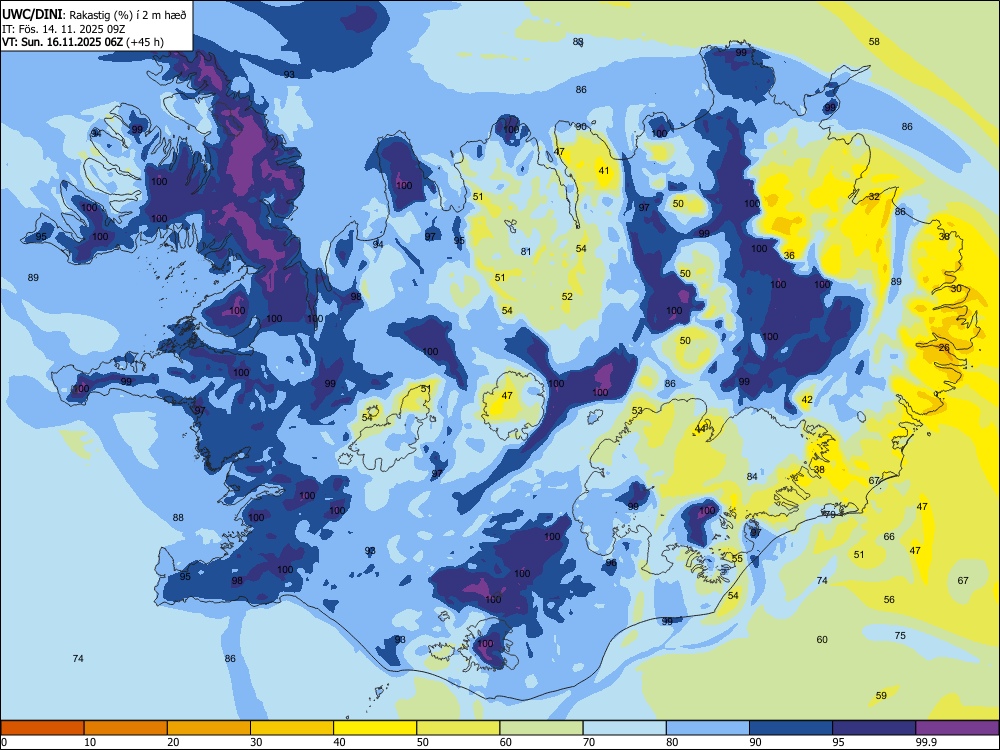Image resolution: width=1000 pixels, height=750 pixels.
Task: Select the purple 99.9+ legend swatch
Action: (x=957, y=728)
